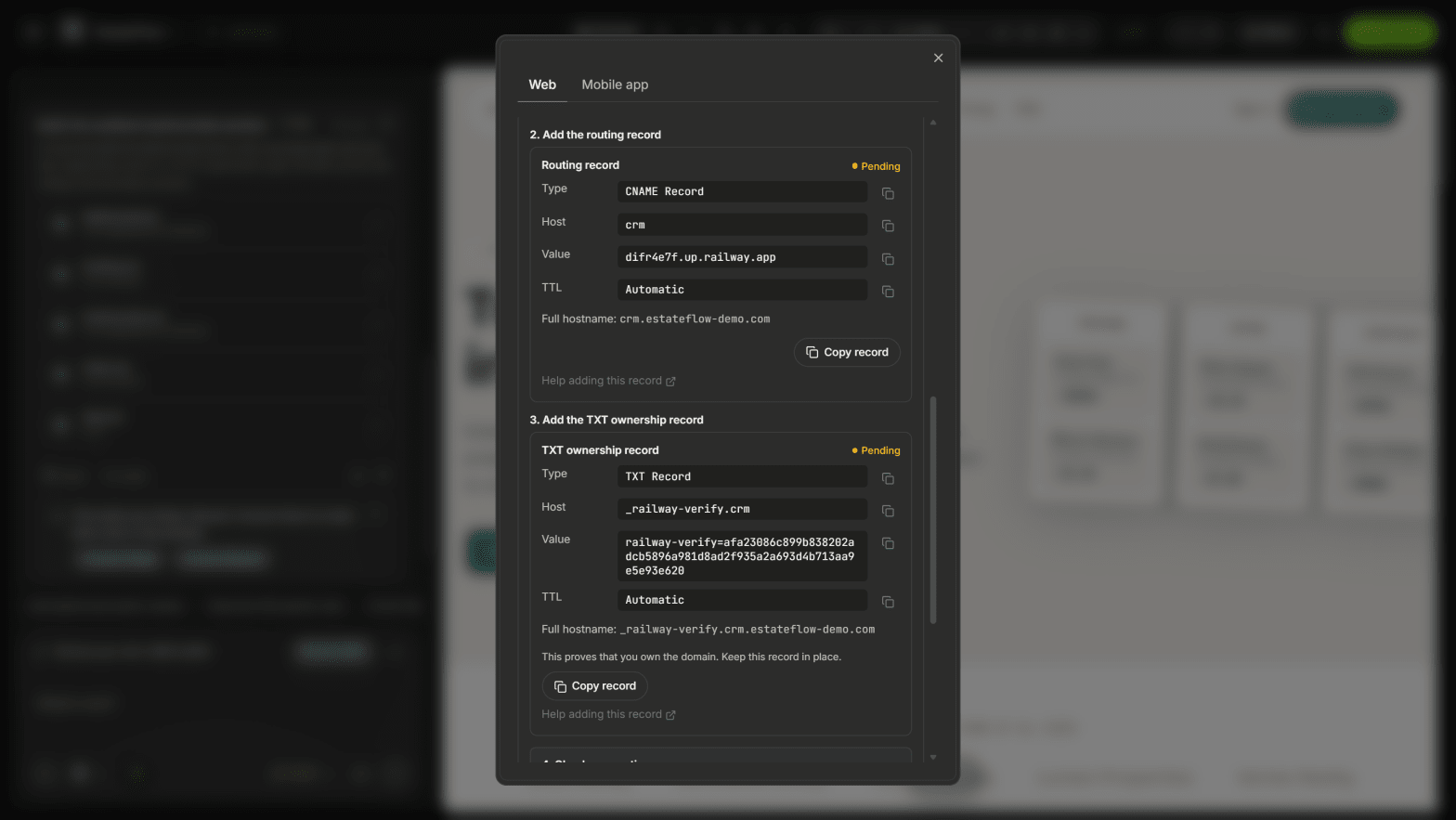Open help for adding the TXT ownership record
Viewport: 1456px width, 820px height.
(x=608, y=714)
